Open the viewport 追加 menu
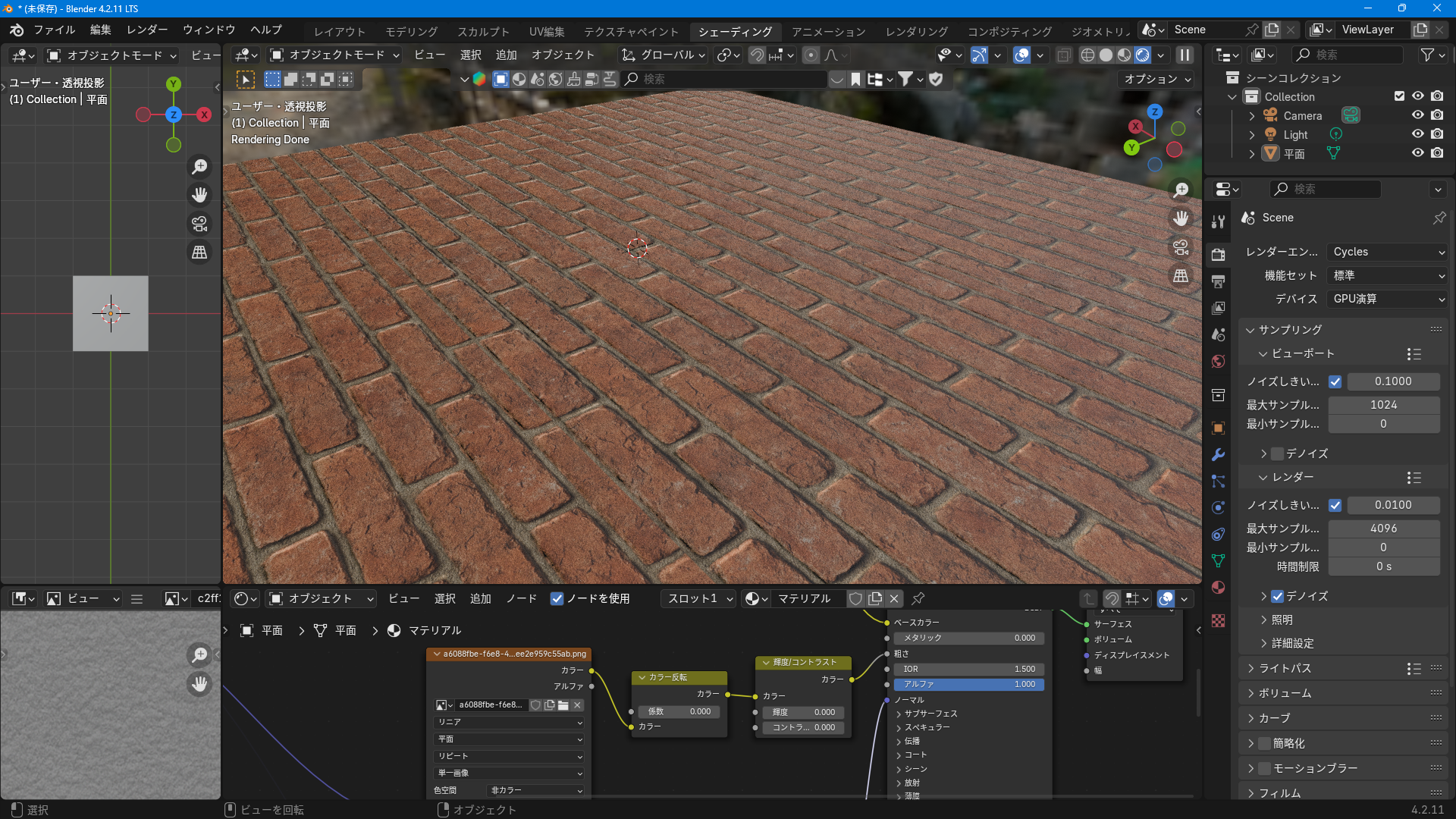Image resolution: width=1456 pixels, height=819 pixels. 506,55
